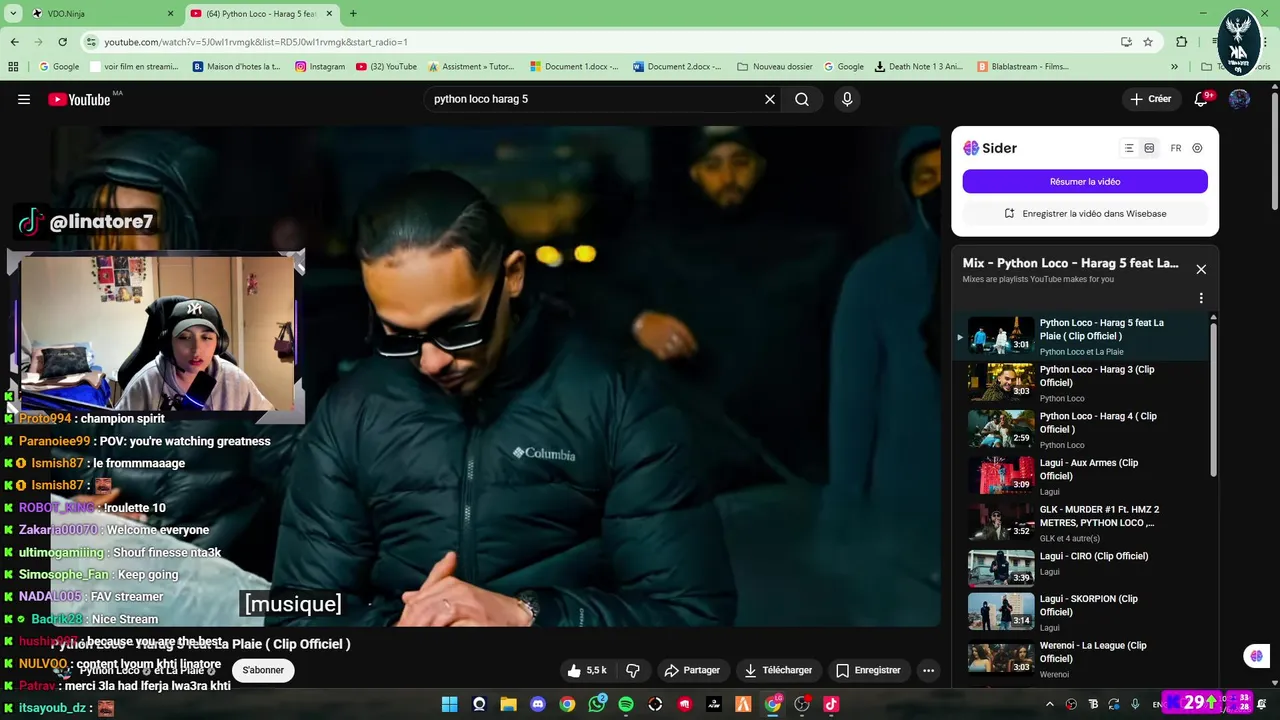The width and height of the screenshot is (1280, 720).
Task: Open the Windows Start menu
Action: (x=450, y=704)
